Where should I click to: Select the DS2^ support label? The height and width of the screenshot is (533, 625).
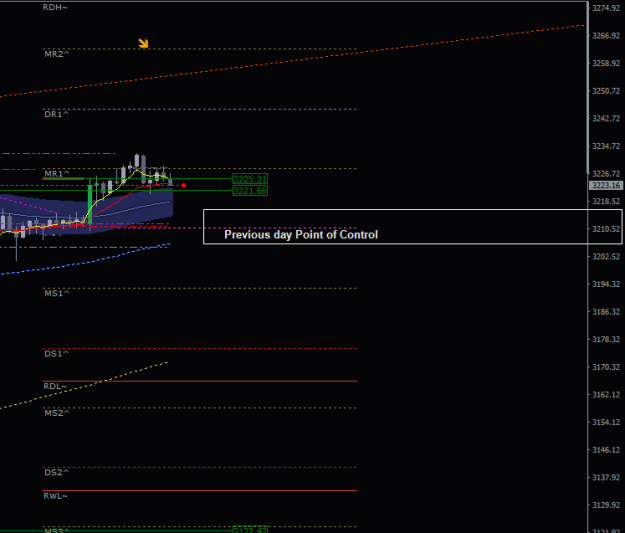coord(56,472)
